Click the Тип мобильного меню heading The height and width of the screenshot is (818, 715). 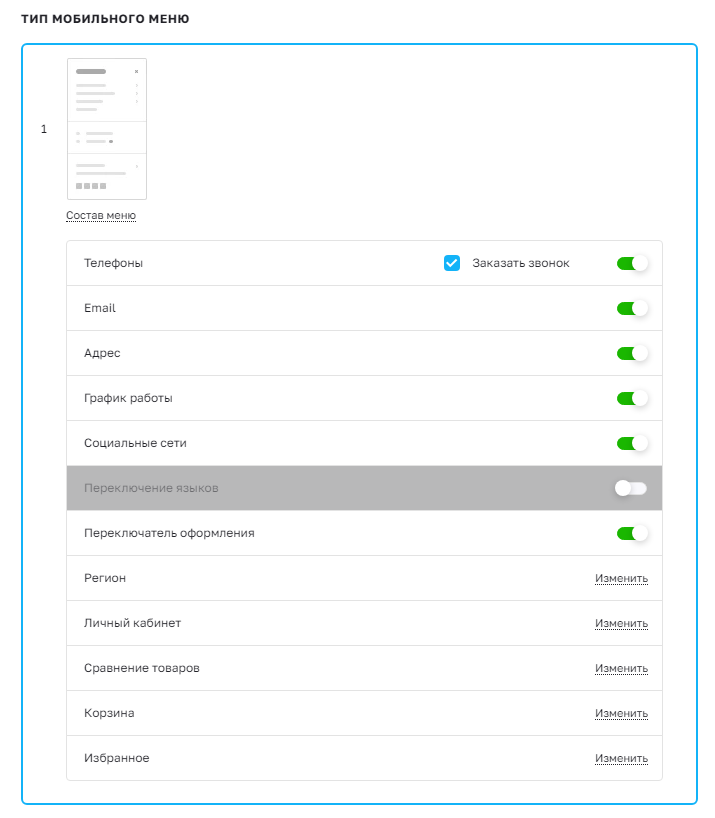pyautogui.click(x=105, y=19)
